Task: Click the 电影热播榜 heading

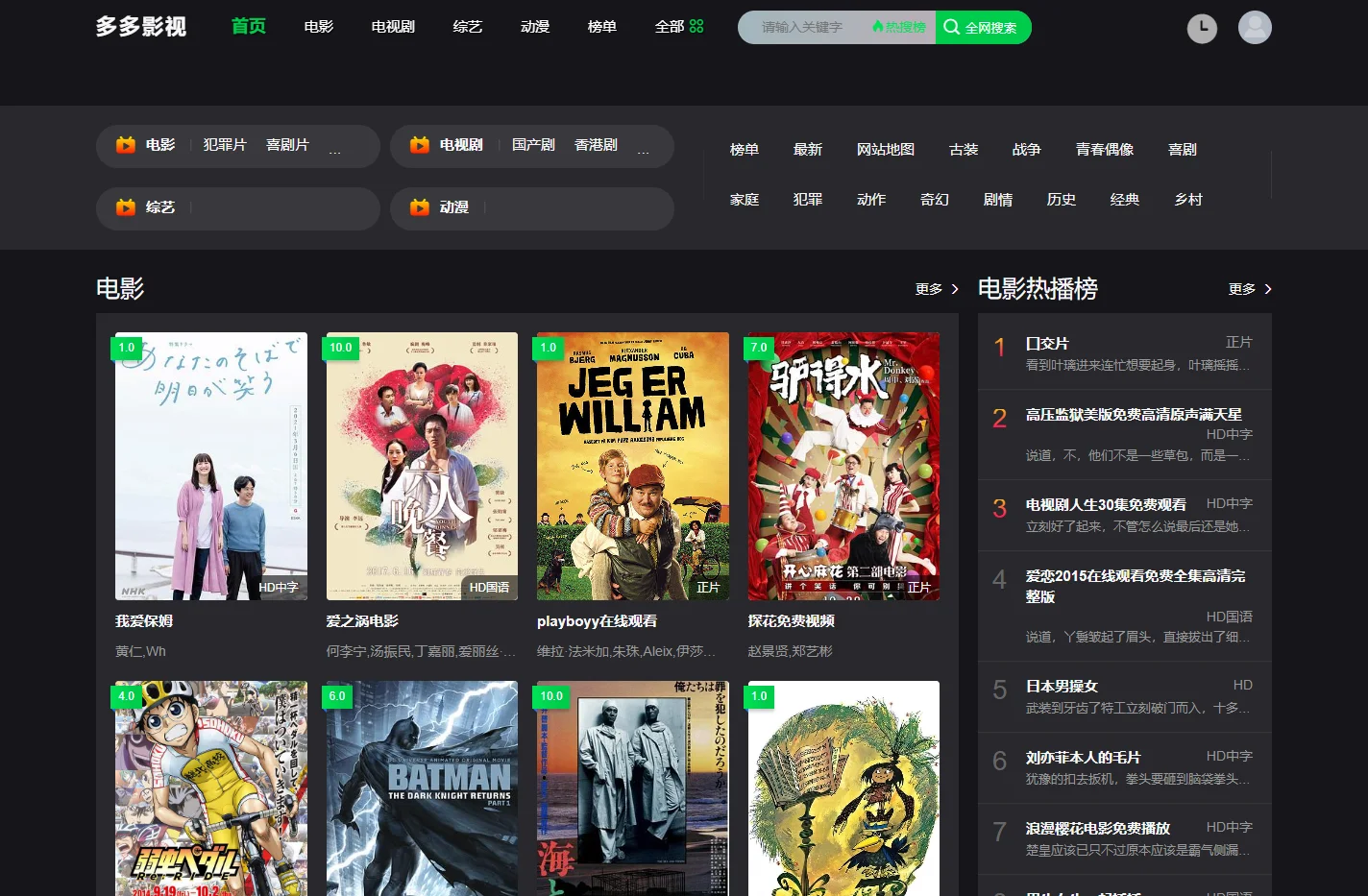Action: pyautogui.click(x=1038, y=288)
